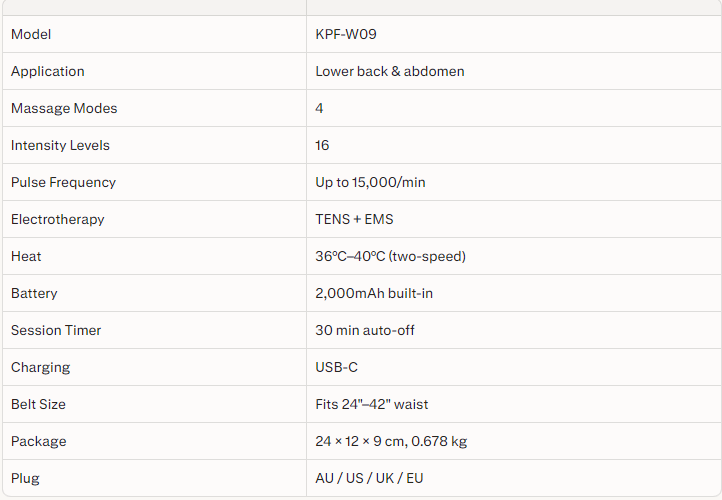Select the KPF-W09 model value
The height and width of the screenshot is (500, 722).
coord(346,34)
